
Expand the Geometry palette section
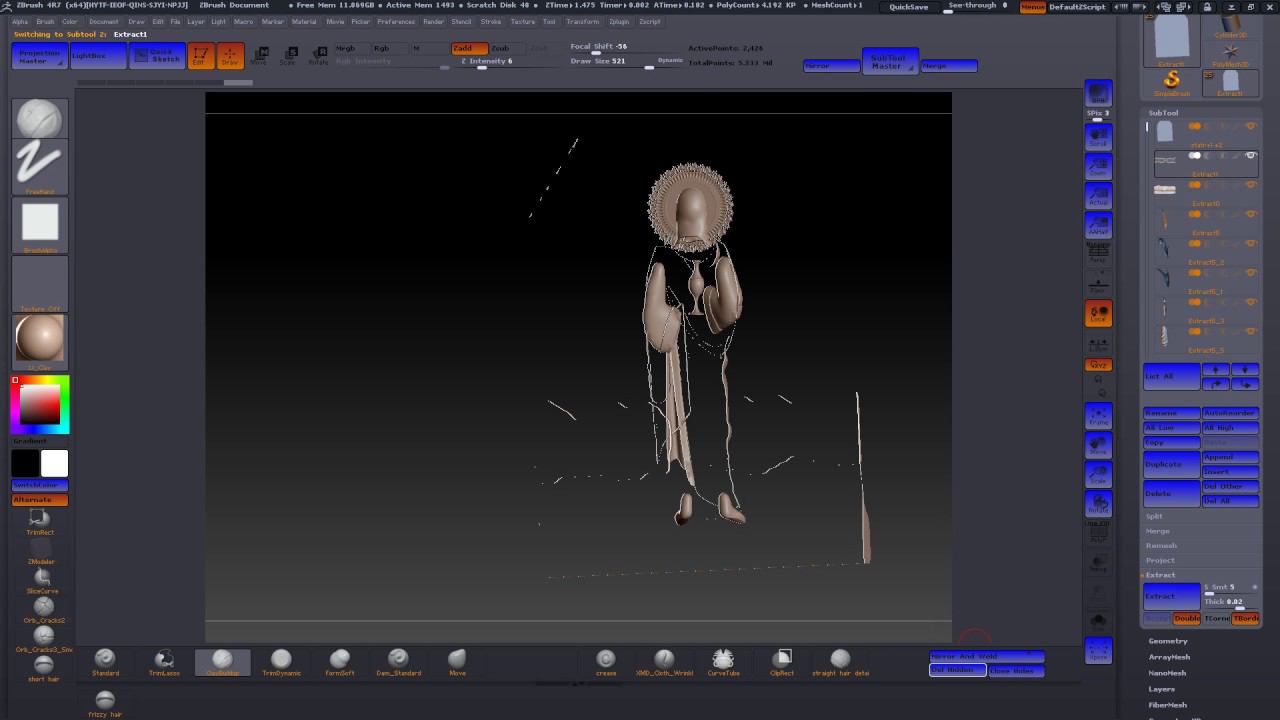(x=1167, y=641)
